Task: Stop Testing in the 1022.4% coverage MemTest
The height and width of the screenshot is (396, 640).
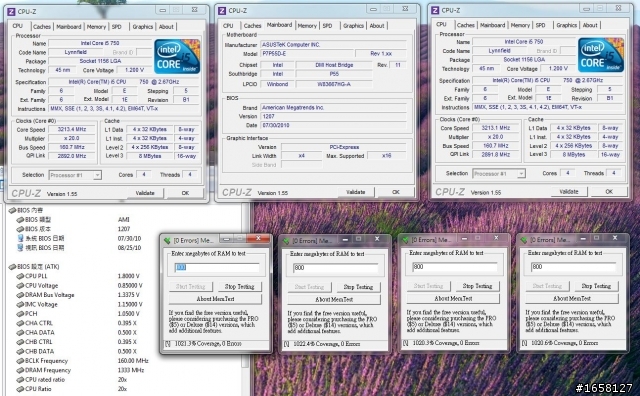Action: pos(358,287)
